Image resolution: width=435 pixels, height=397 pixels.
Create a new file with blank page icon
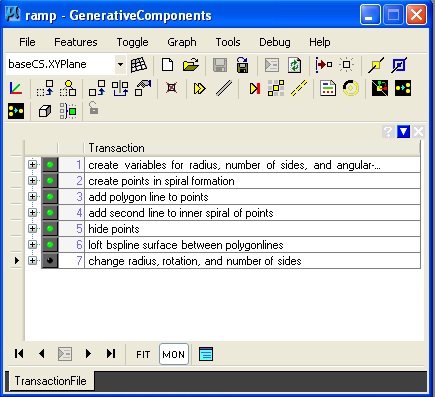click(167, 65)
